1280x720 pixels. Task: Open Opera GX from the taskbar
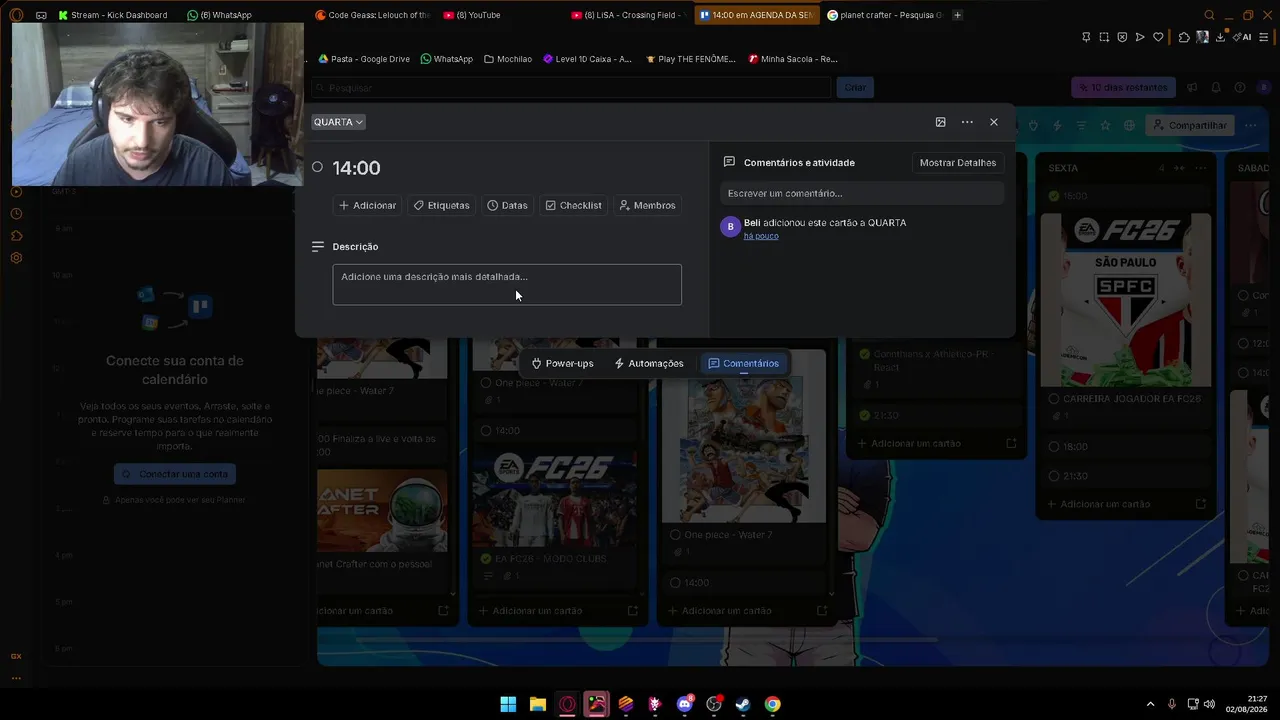point(567,704)
